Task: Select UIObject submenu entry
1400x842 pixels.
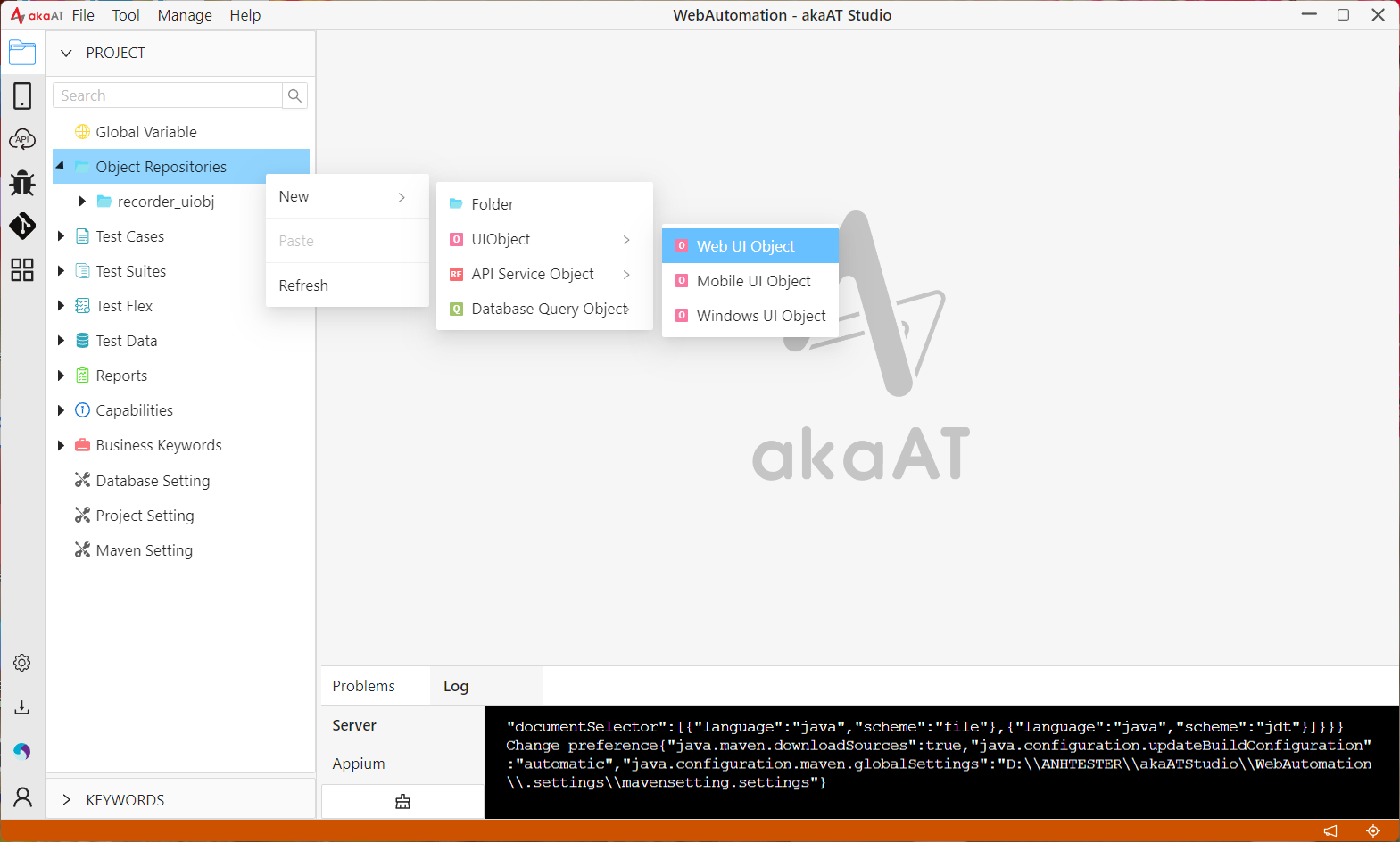Action: [544, 239]
